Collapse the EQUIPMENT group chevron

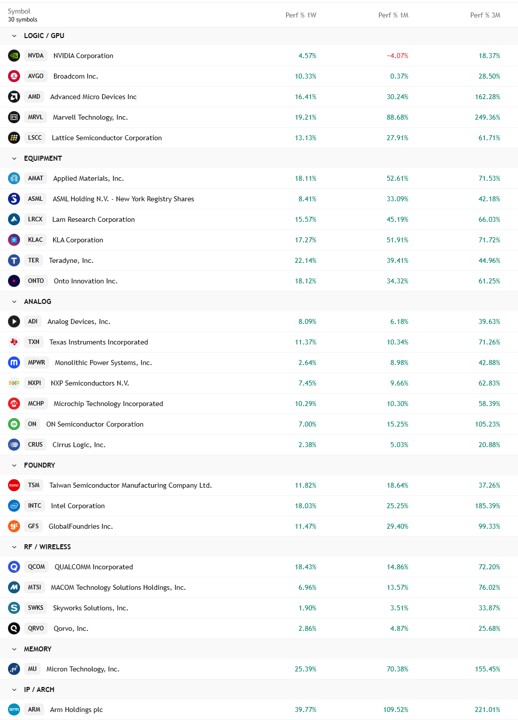14,158
